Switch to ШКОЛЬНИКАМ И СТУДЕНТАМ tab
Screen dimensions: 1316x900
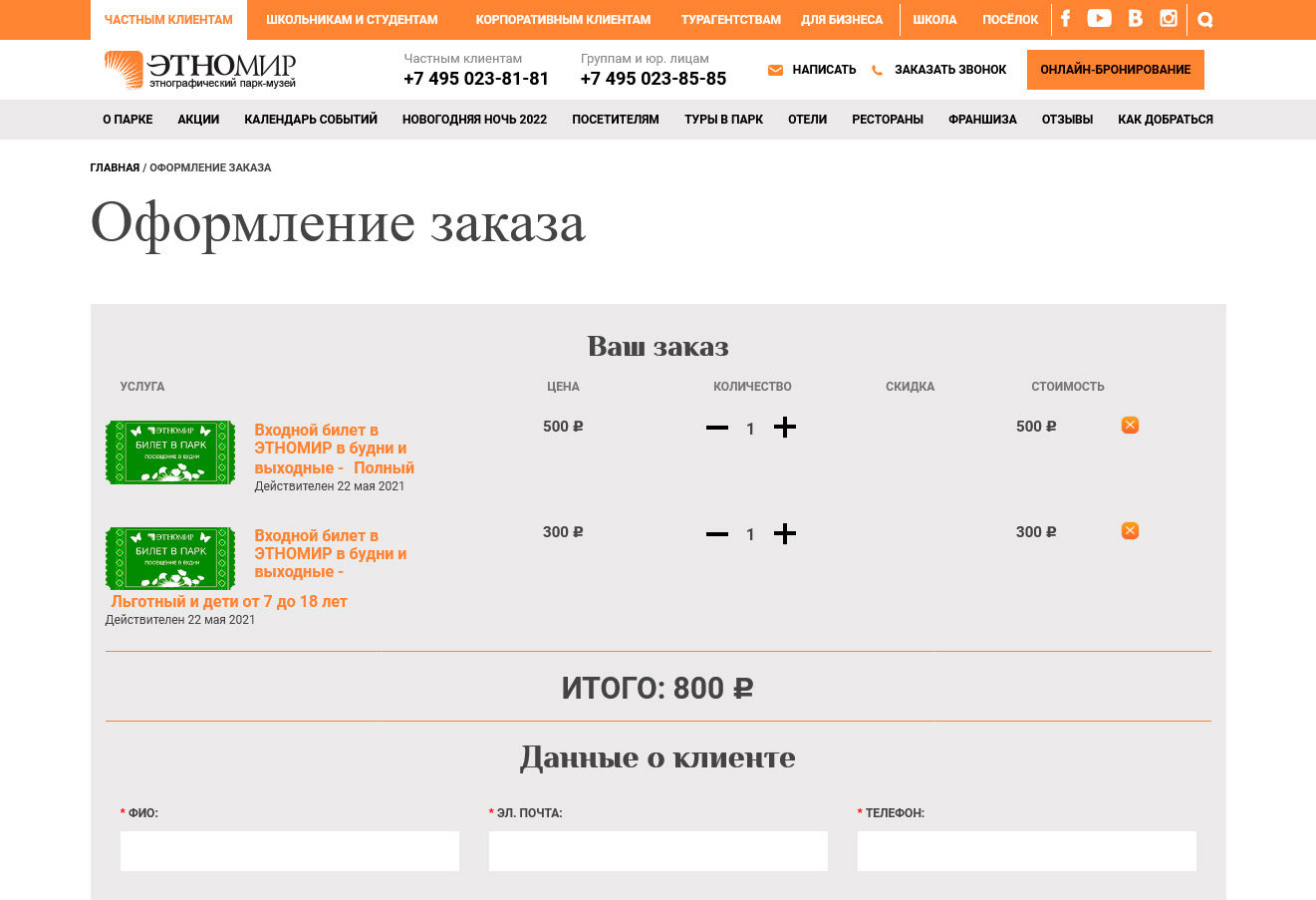pyautogui.click(x=352, y=20)
